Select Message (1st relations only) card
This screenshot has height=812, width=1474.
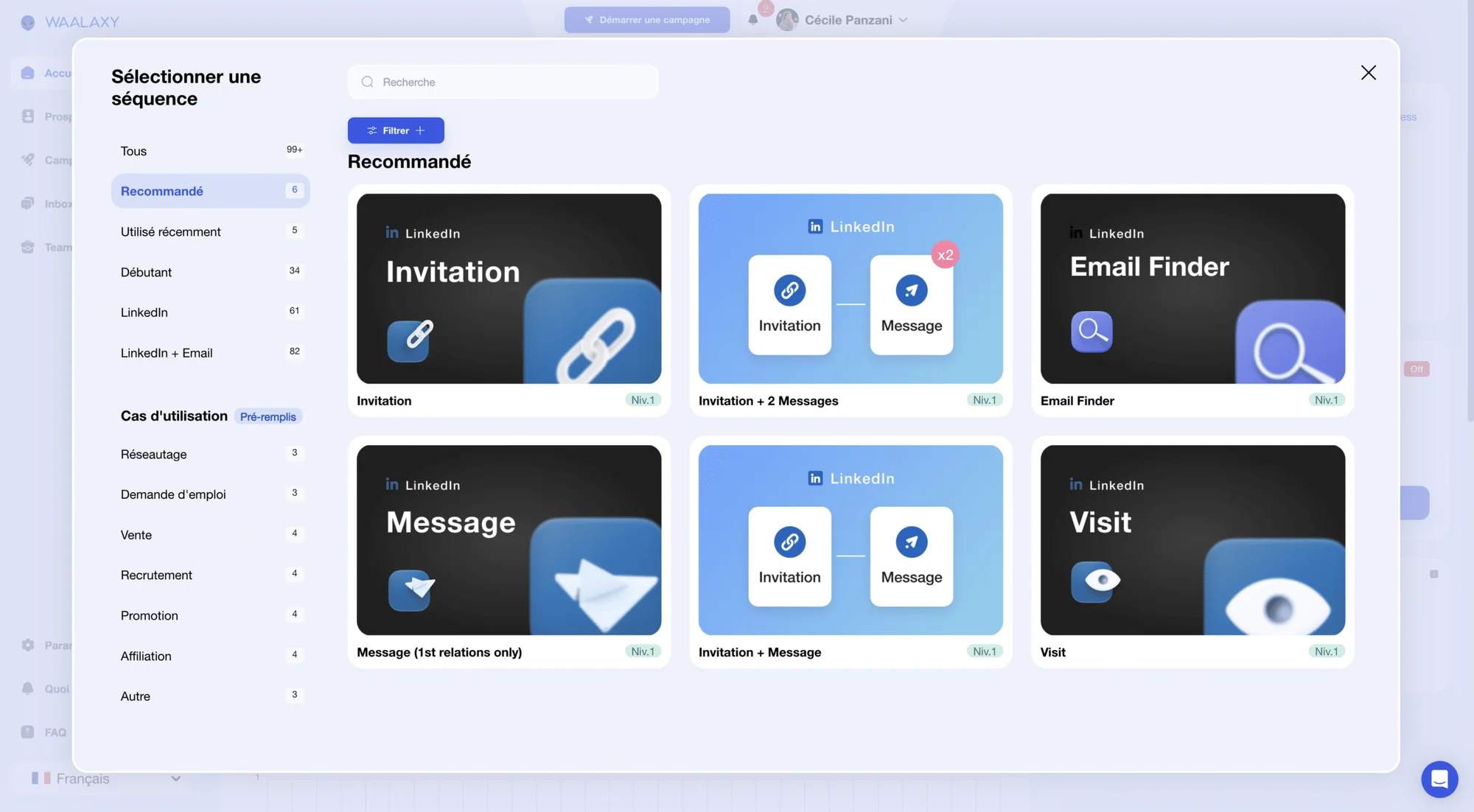click(509, 552)
